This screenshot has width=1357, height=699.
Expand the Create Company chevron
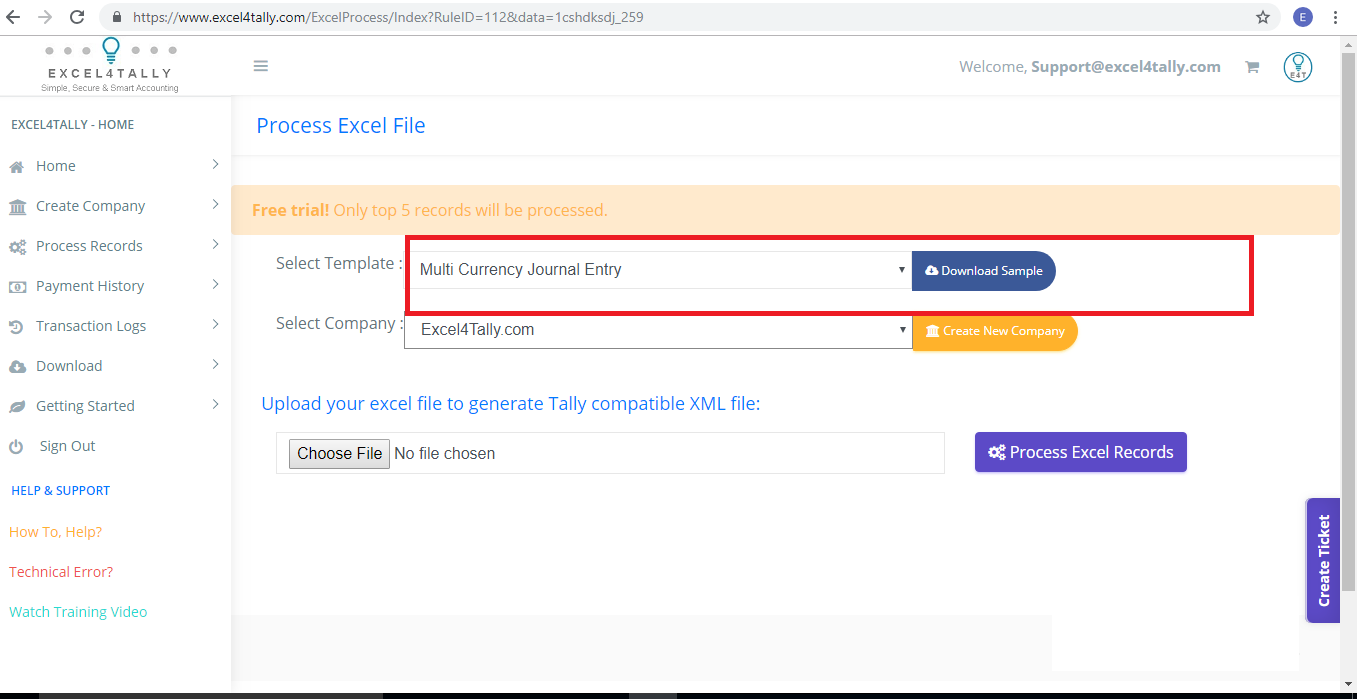click(x=215, y=205)
